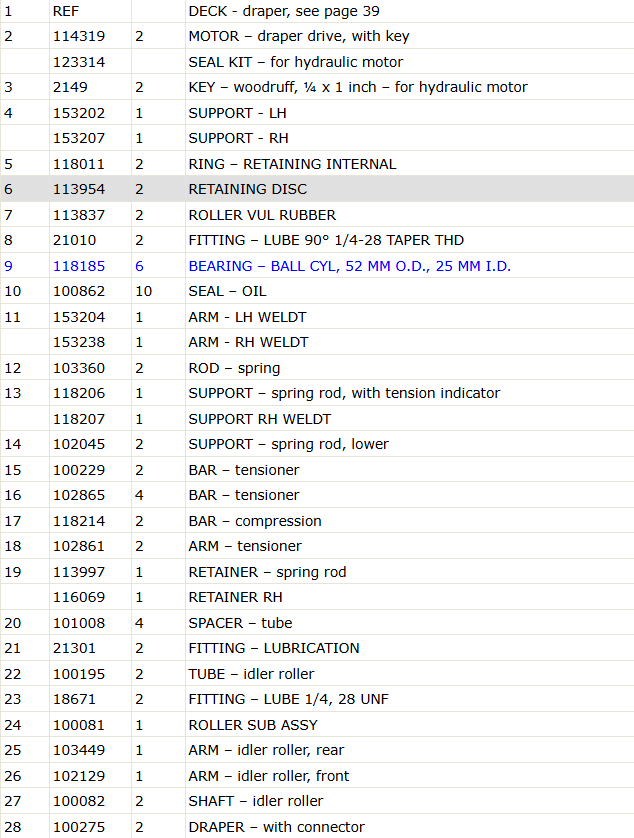The width and height of the screenshot is (634, 838).
Task: Select reference number 9 link
Action: click(x=9, y=266)
